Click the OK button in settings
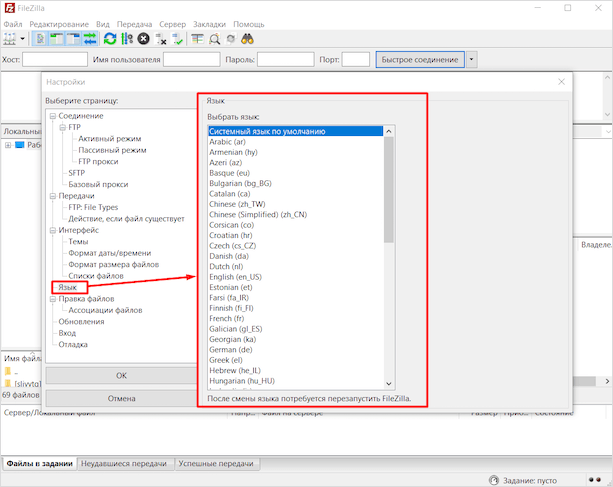613x487 pixels. (x=121, y=375)
